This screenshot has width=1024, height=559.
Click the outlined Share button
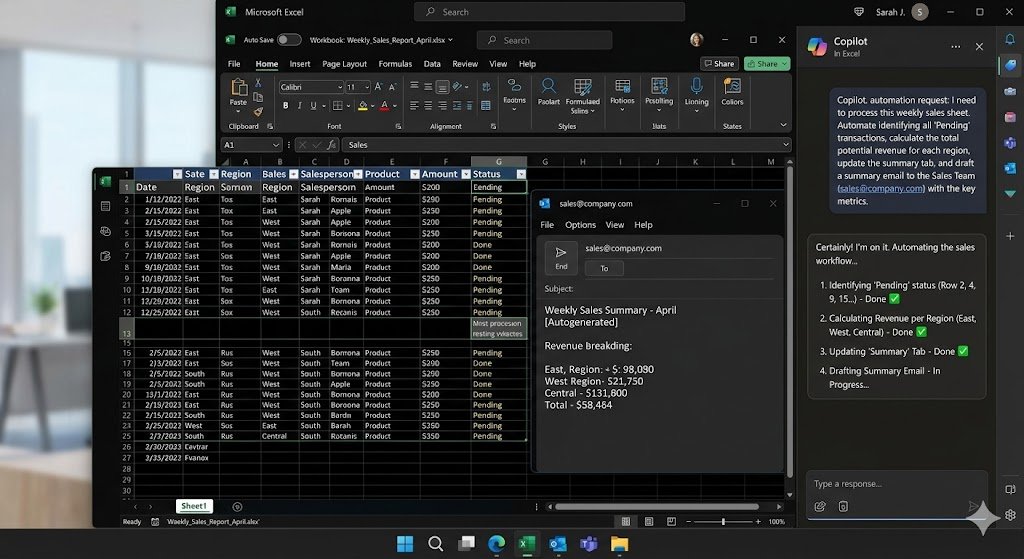(719, 63)
